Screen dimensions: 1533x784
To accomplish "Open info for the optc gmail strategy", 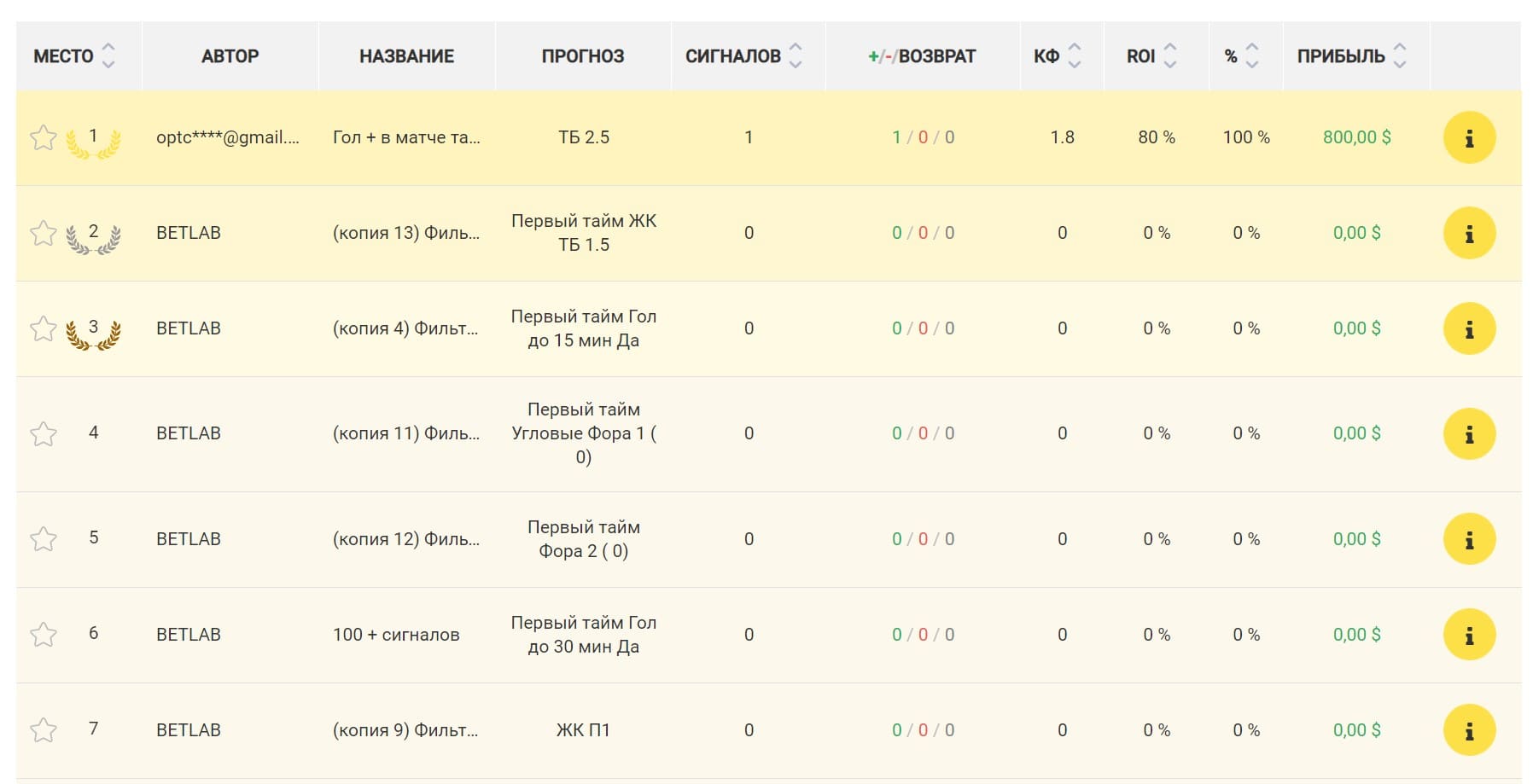I will 1469,137.
